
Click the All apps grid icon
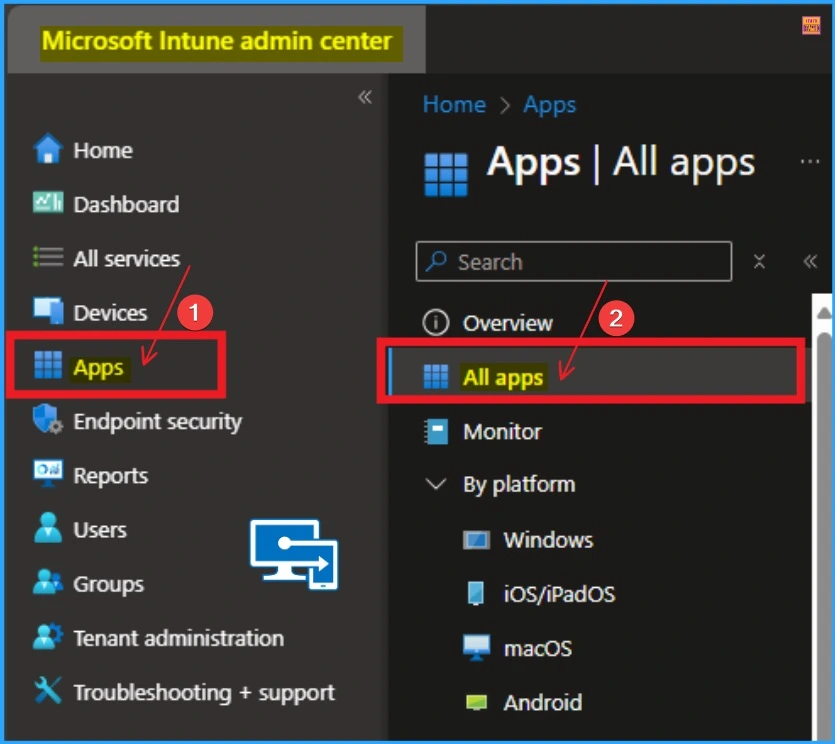click(x=436, y=377)
